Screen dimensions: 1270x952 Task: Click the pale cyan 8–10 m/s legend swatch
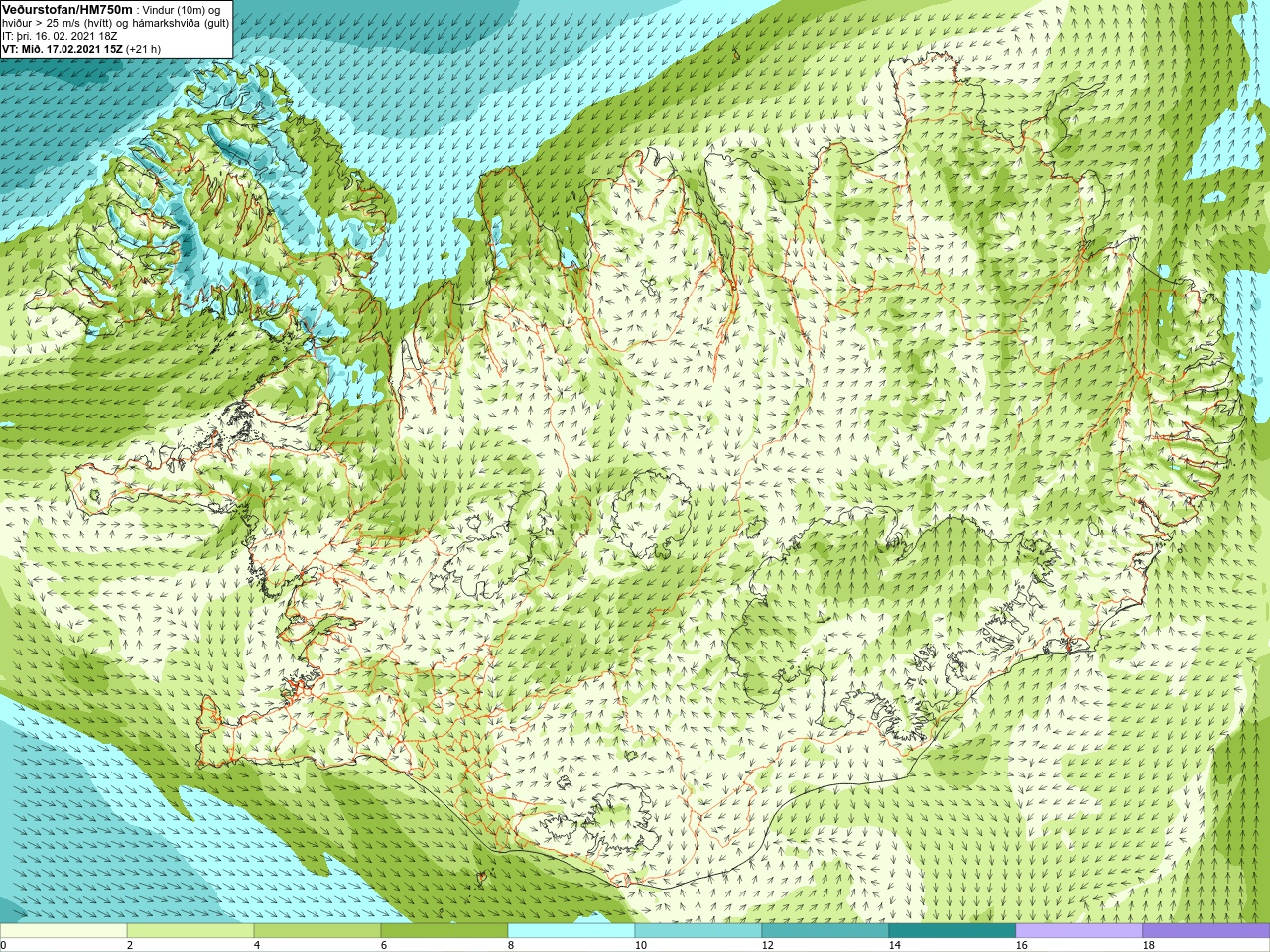(571, 931)
